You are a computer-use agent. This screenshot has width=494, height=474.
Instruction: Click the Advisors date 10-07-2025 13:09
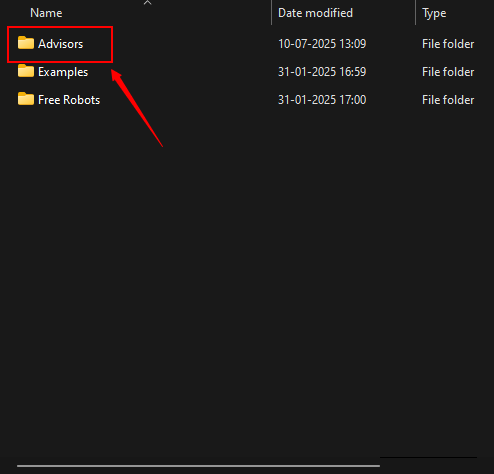[322, 44]
